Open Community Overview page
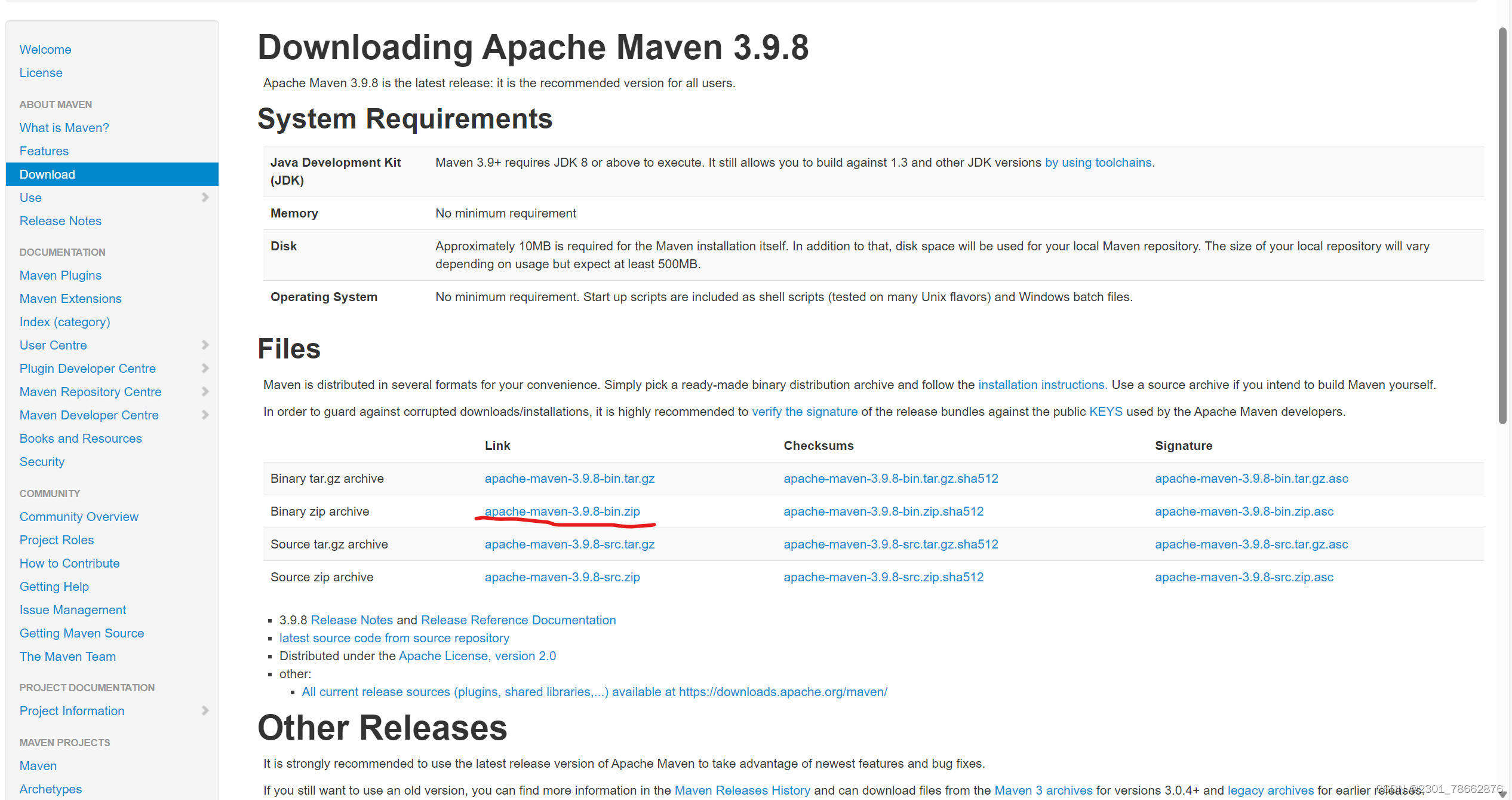The height and width of the screenshot is (800, 1512). coord(79,517)
